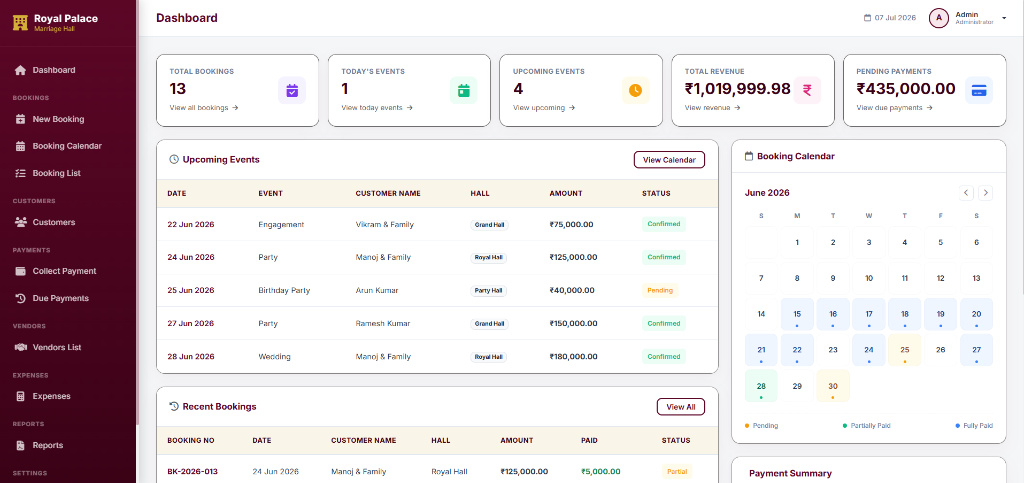This screenshot has width=1024, height=483.
Task: Click the View All recent bookings button
Action: point(680,407)
